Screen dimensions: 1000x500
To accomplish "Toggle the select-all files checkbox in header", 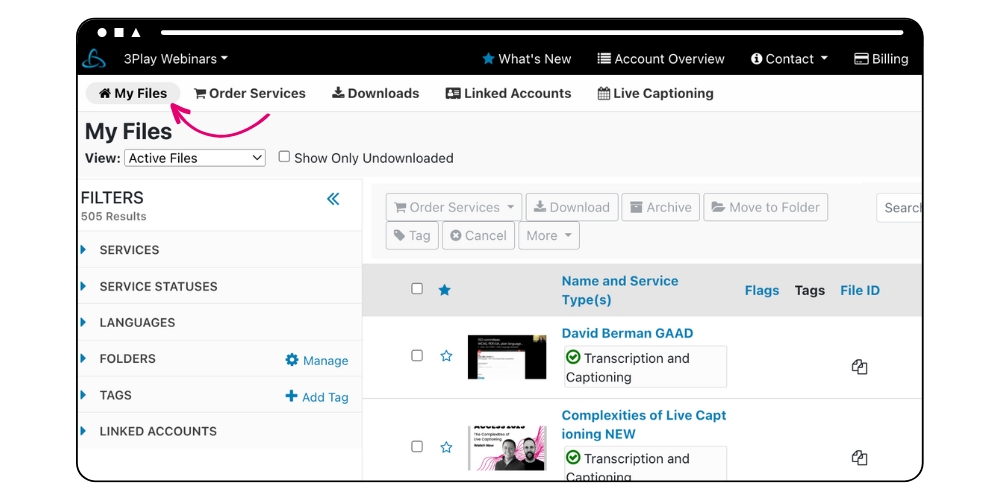I will [x=417, y=288].
